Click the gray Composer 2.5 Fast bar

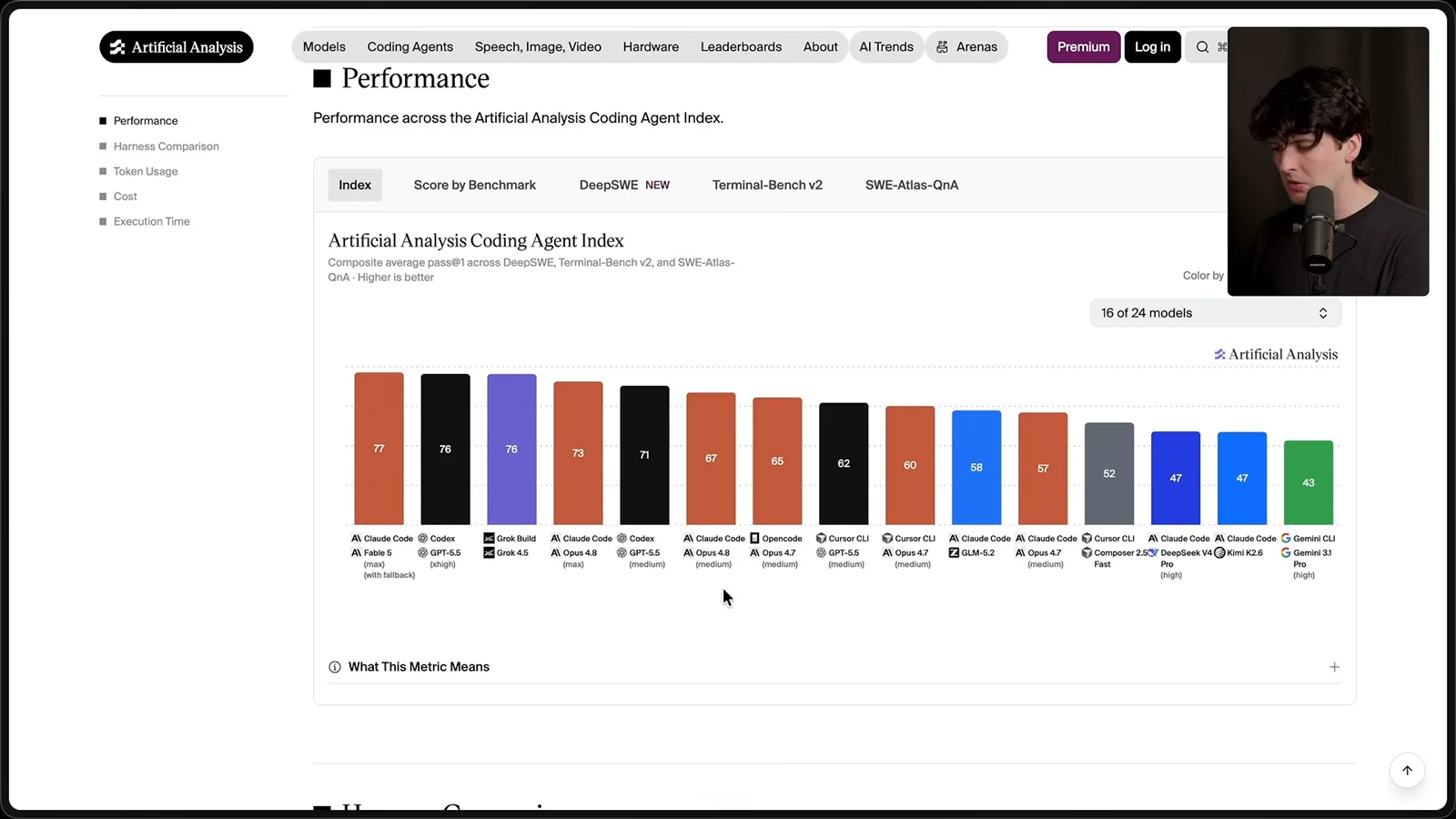click(1109, 473)
